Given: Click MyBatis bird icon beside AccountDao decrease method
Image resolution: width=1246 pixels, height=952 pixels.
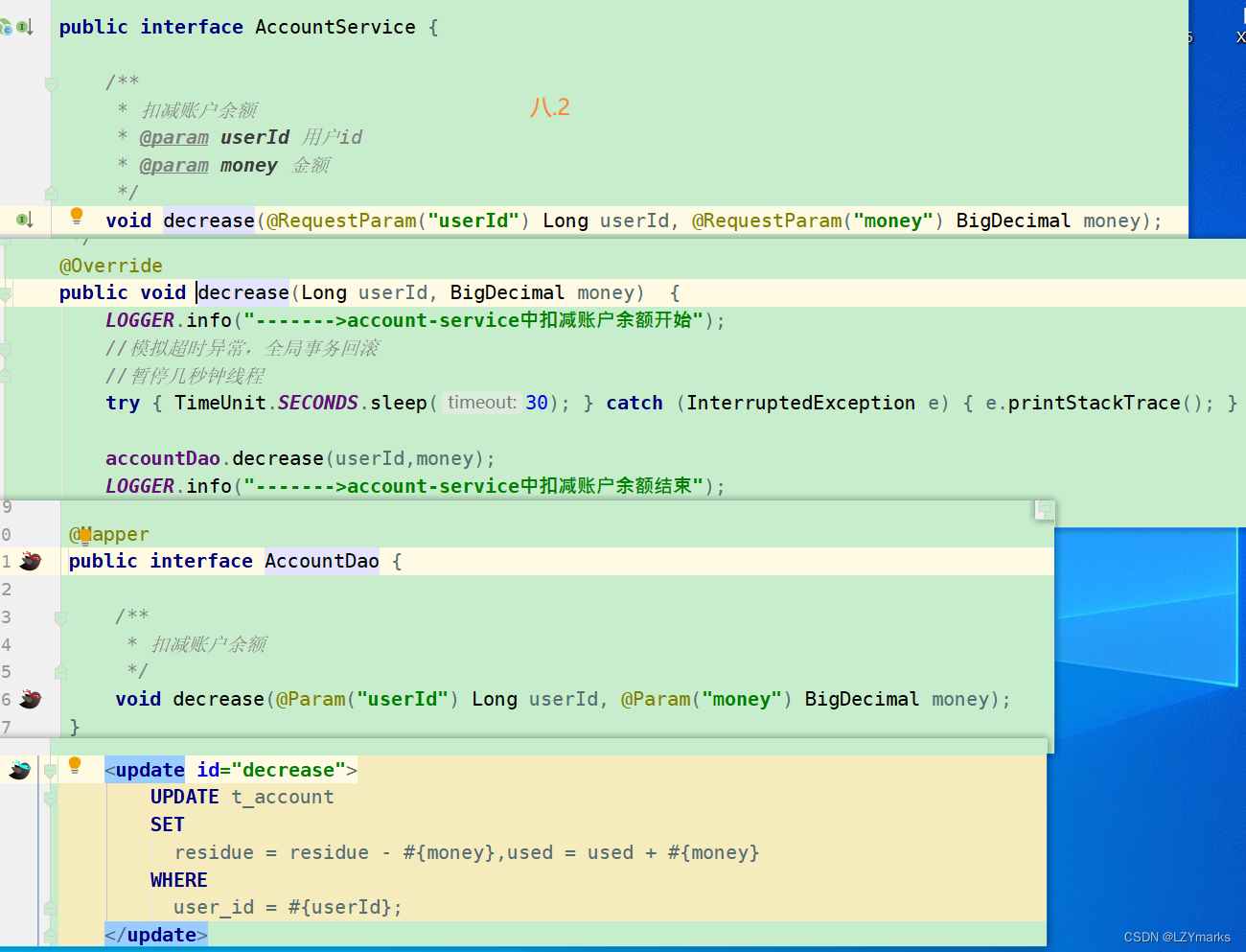Looking at the screenshot, I should pos(30,699).
